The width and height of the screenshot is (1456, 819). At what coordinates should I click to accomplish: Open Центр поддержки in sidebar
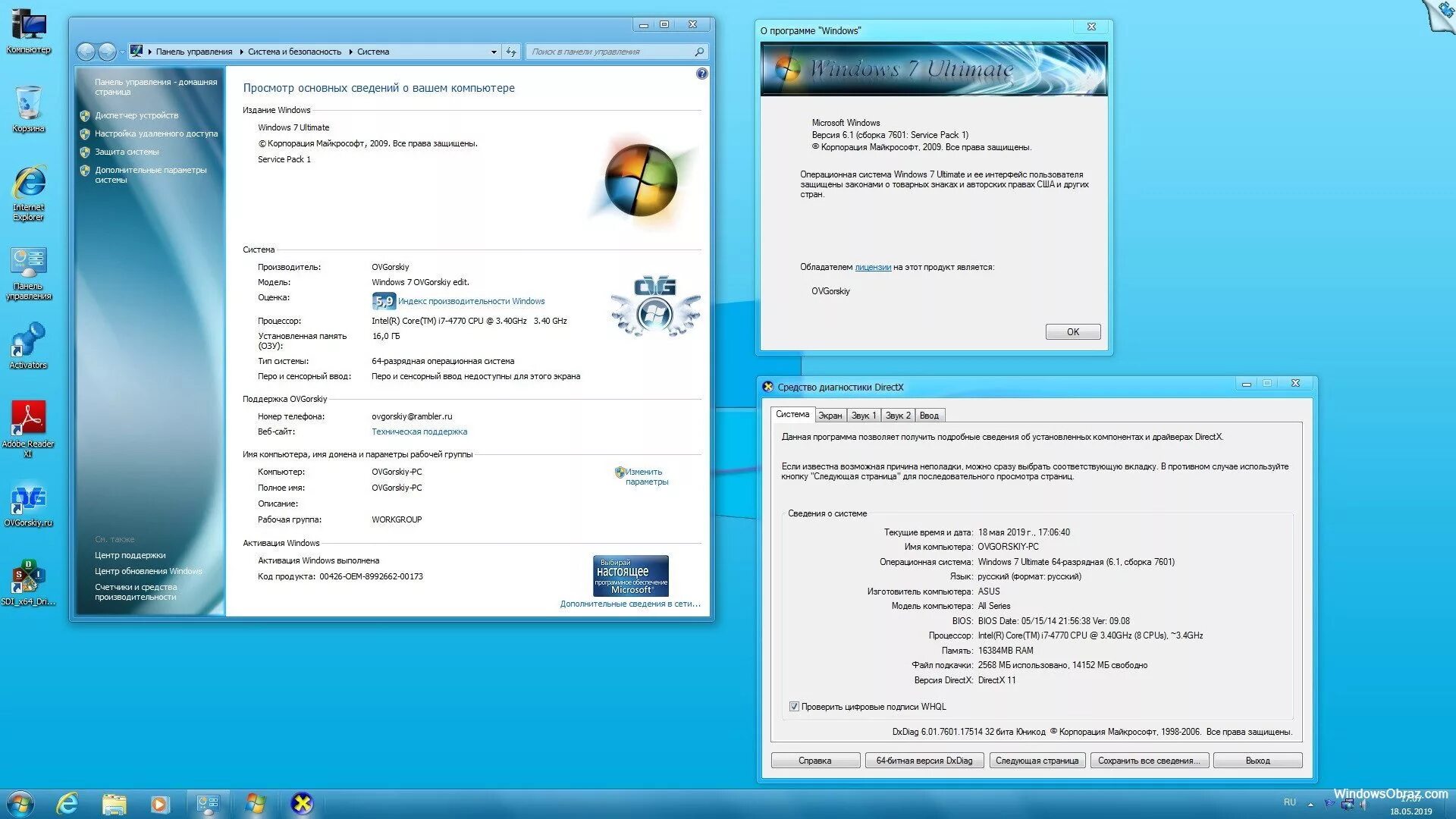tap(130, 555)
